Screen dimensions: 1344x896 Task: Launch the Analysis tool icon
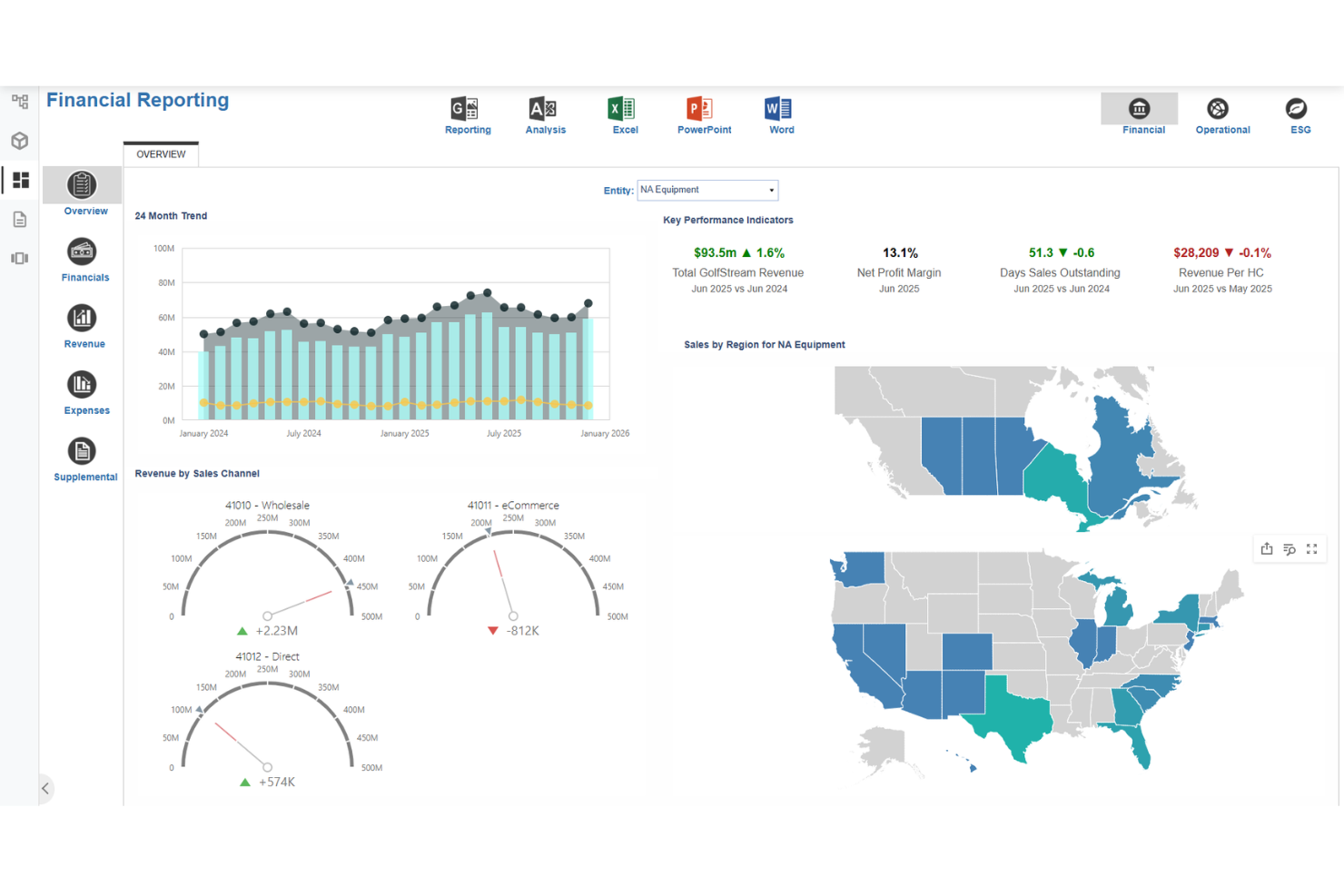tap(543, 110)
